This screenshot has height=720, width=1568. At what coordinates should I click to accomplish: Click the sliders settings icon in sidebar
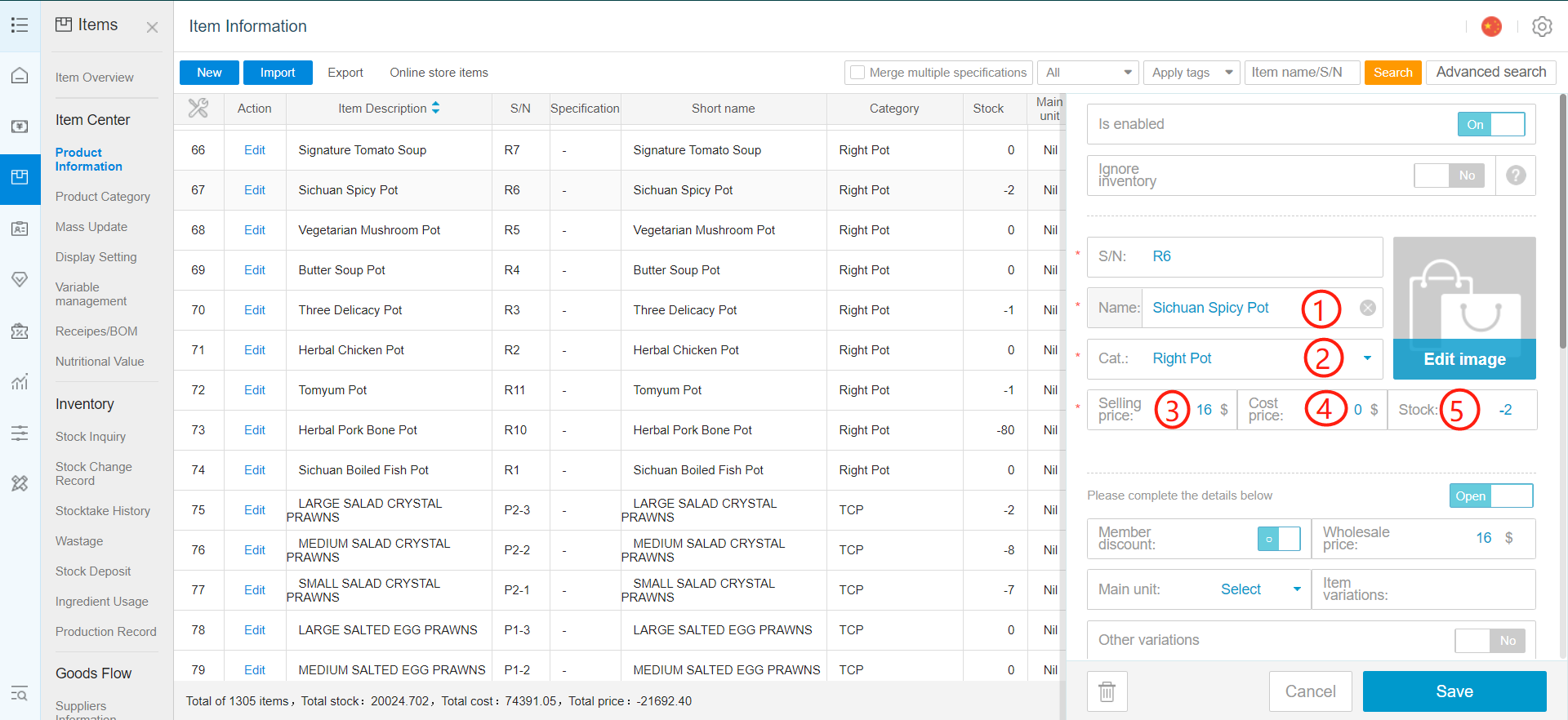tap(20, 433)
